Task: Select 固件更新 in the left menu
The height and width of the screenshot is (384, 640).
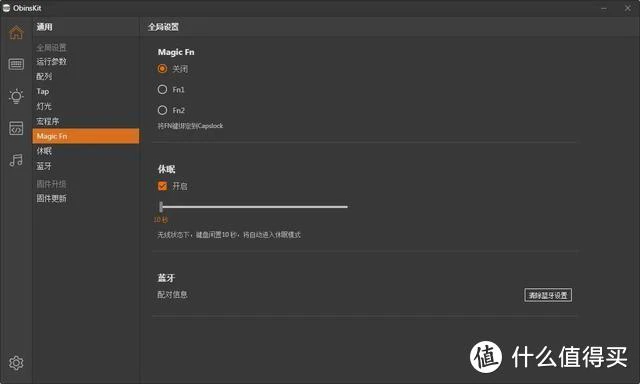Action: pyautogui.click(x=51, y=198)
